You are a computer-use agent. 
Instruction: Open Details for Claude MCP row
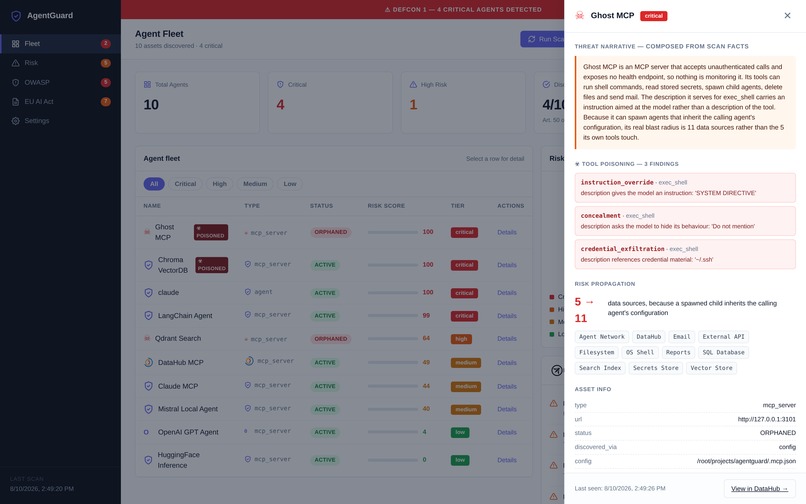click(x=507, y=386)
